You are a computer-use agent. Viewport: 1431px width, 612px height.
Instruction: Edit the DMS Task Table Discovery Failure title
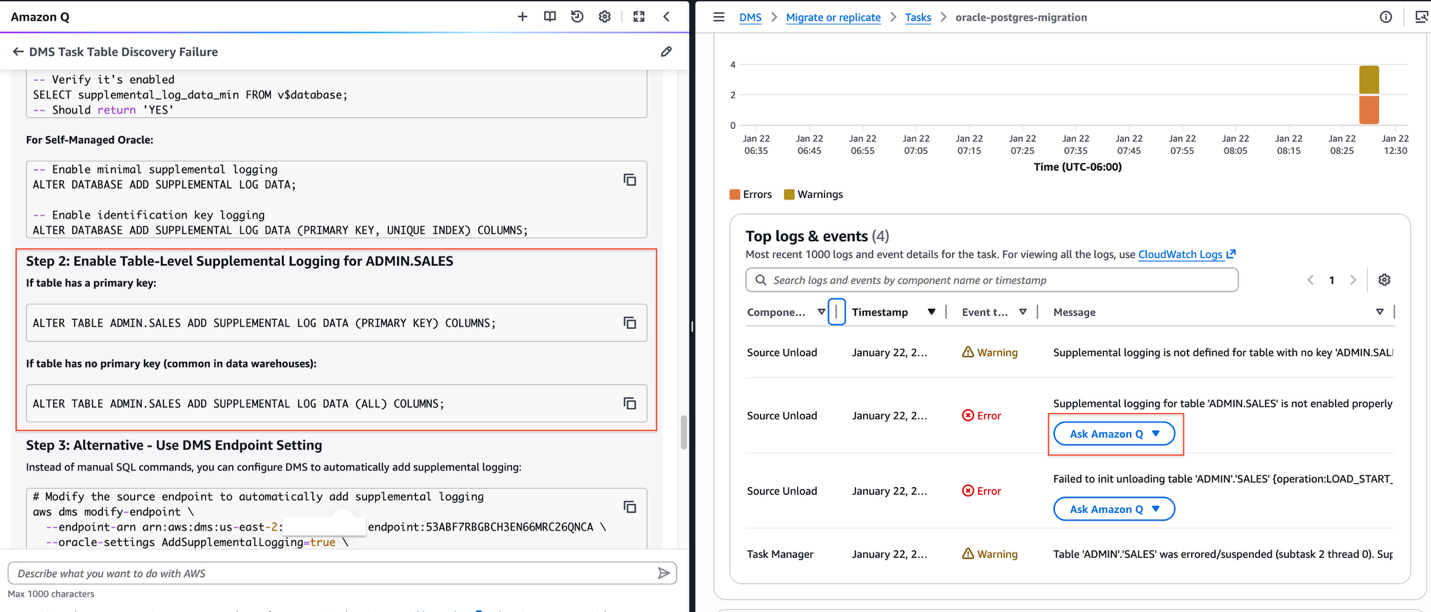click(666, 51)
